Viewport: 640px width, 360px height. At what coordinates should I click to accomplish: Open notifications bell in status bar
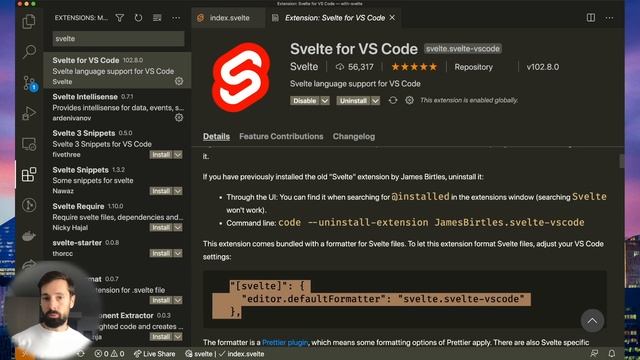pyautogui.click(x=611, y=353)
